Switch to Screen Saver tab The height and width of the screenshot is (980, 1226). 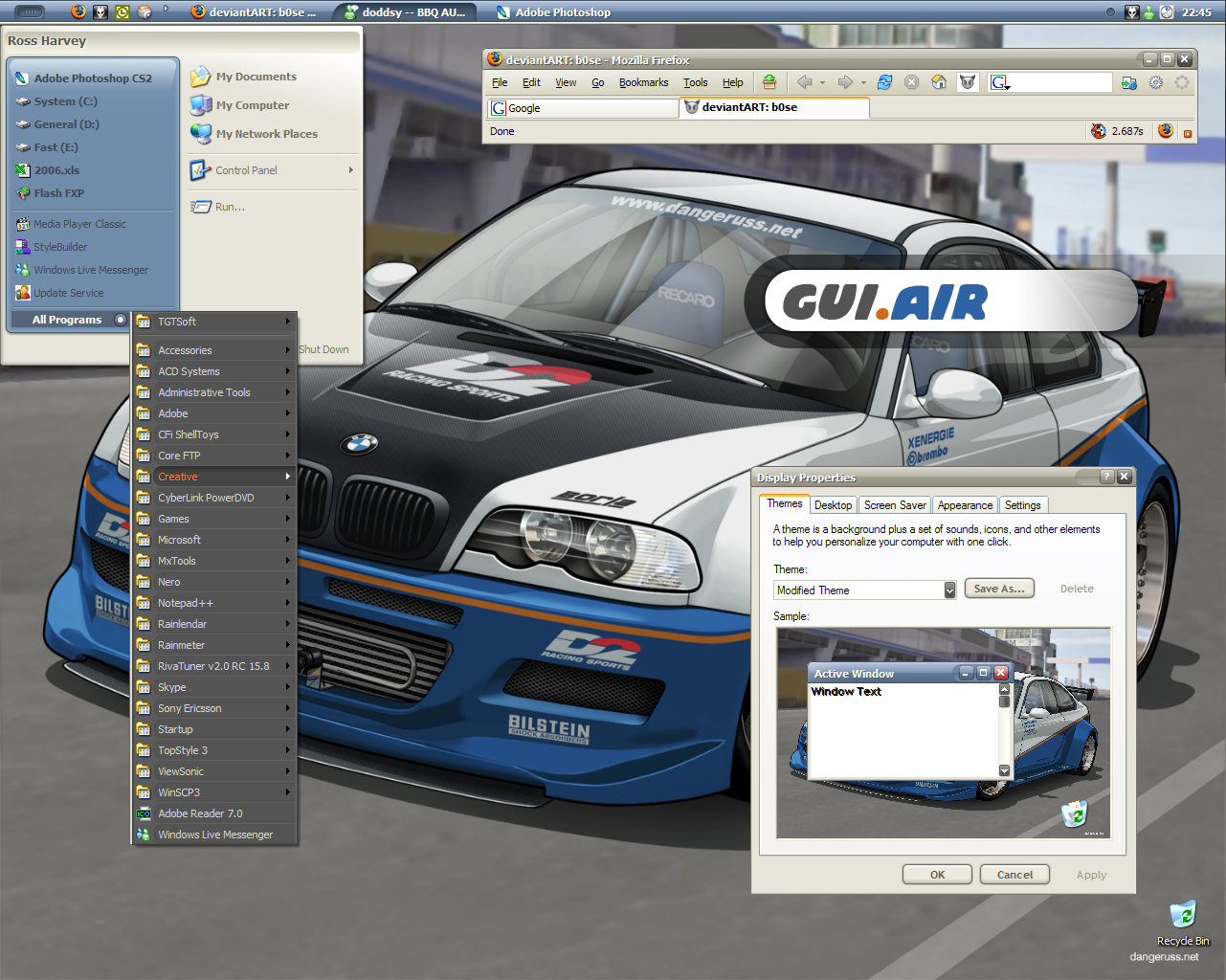tap(895, 505)
